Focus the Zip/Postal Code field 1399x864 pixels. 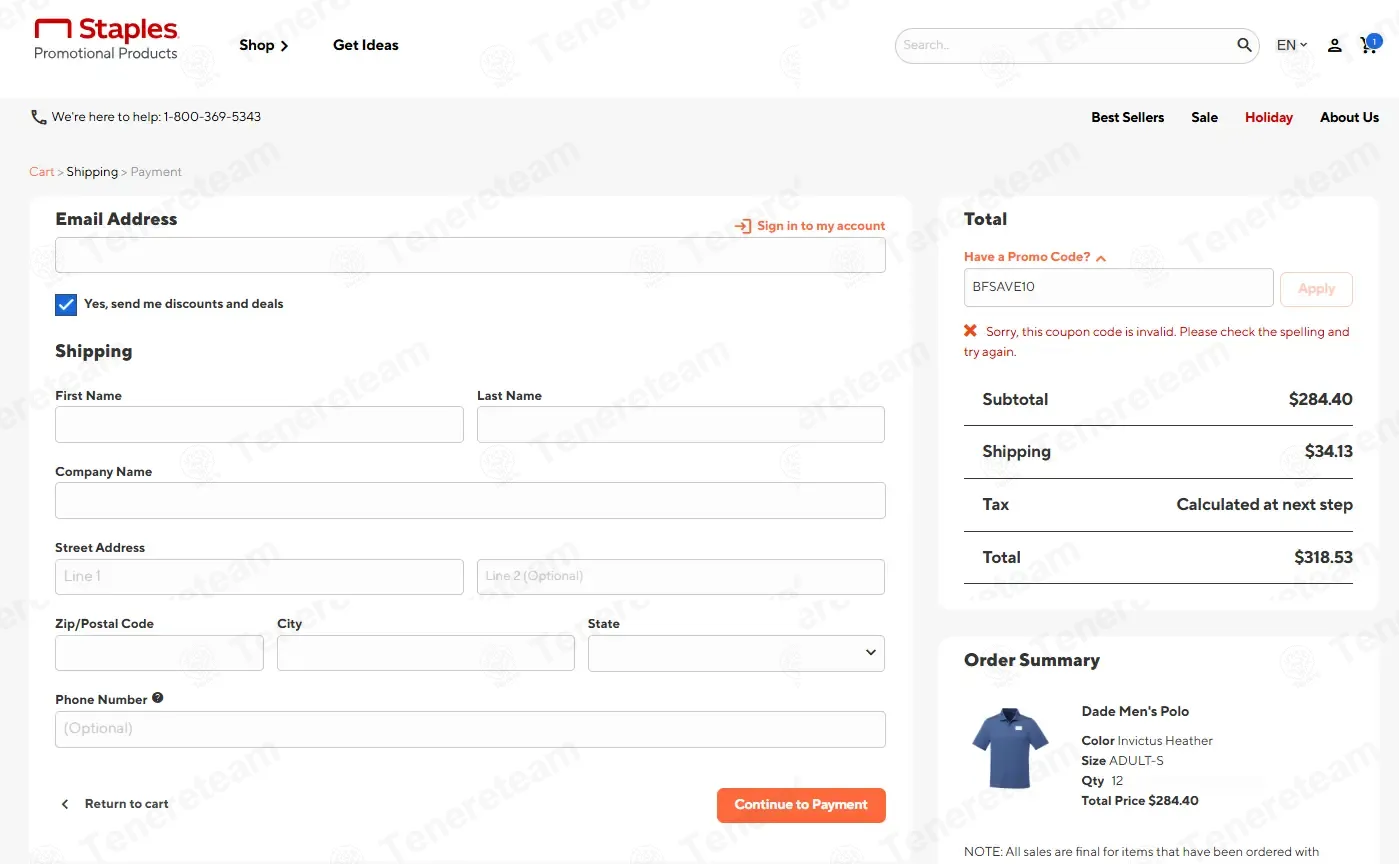pyautogui.click(x=159, y=653)
